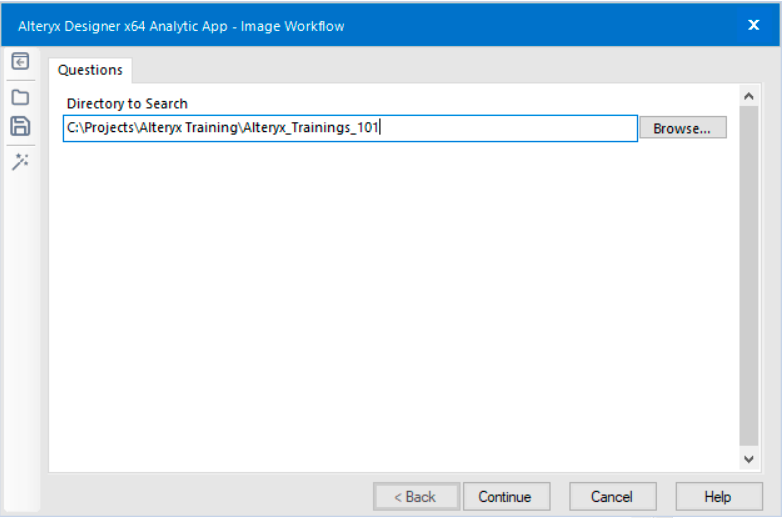The width and height of the screenshot is (782, 518).
Task: Cancel the analytic app
Action: click(x=612, y=497)
